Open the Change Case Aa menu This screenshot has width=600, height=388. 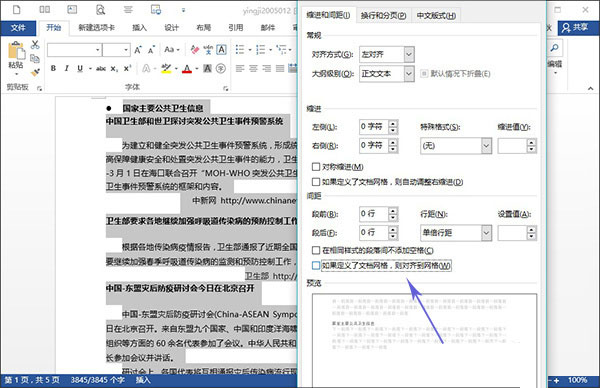click(171, 50)
